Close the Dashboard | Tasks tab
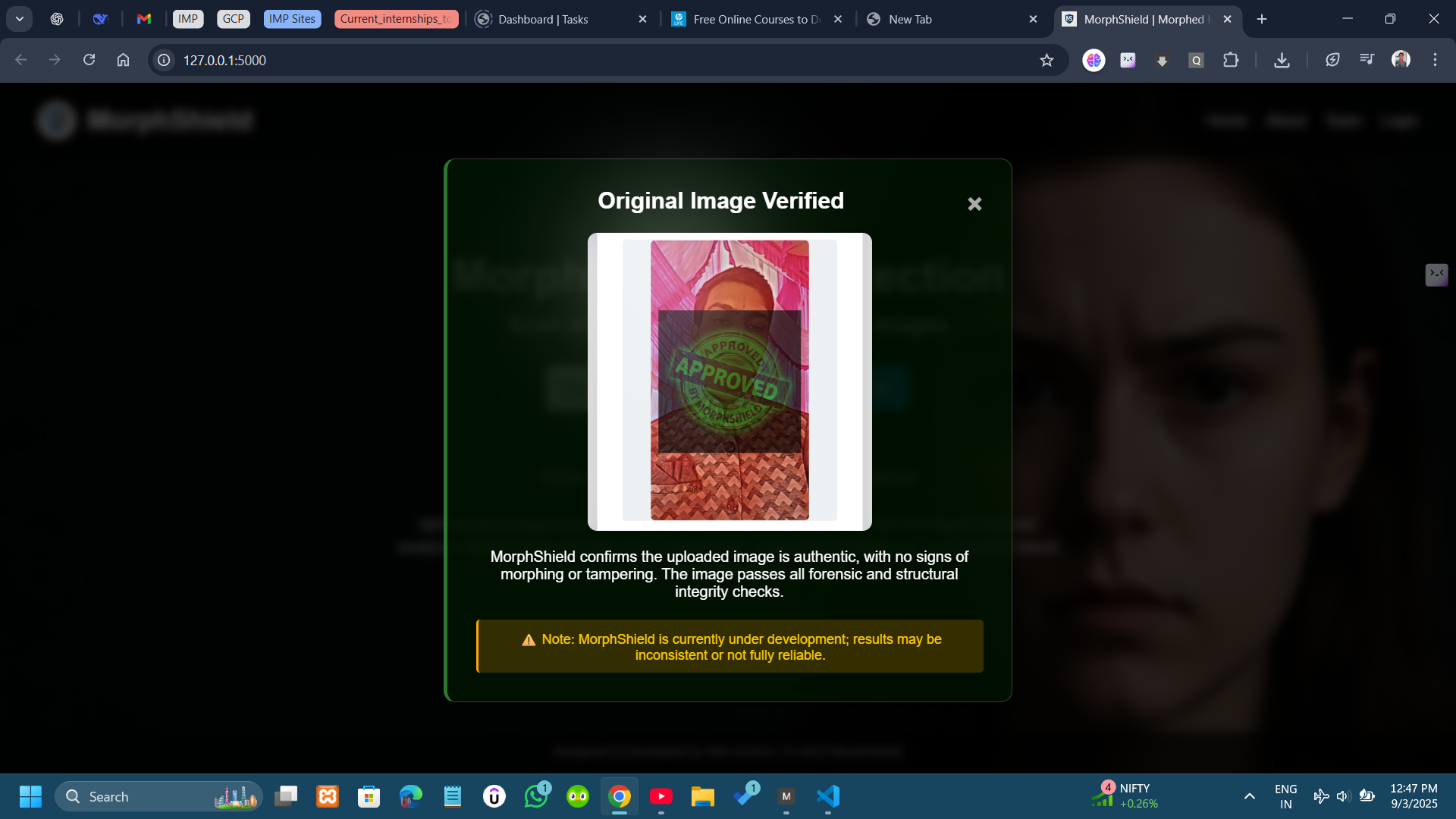 tap(643, 19)
